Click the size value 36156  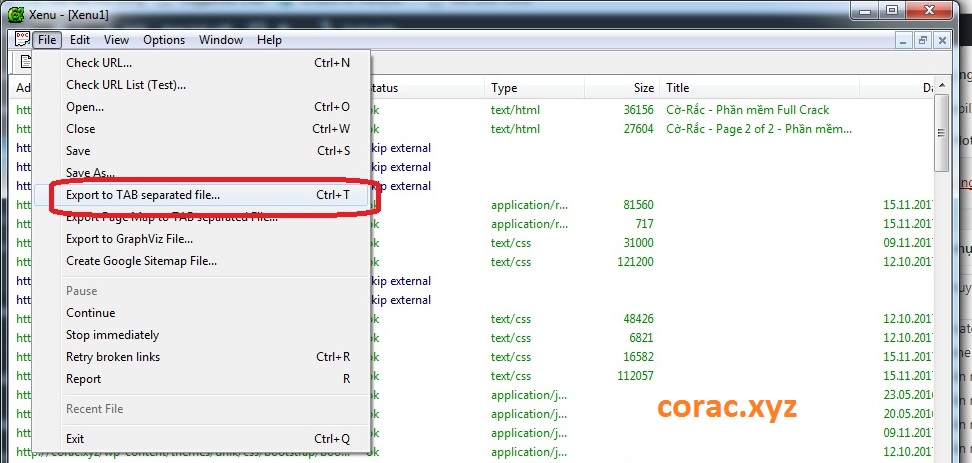tap(638, 110)
